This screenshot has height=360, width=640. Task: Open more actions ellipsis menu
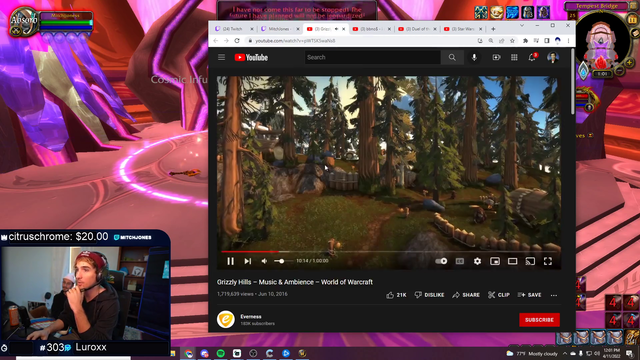[x=554, y=295]
